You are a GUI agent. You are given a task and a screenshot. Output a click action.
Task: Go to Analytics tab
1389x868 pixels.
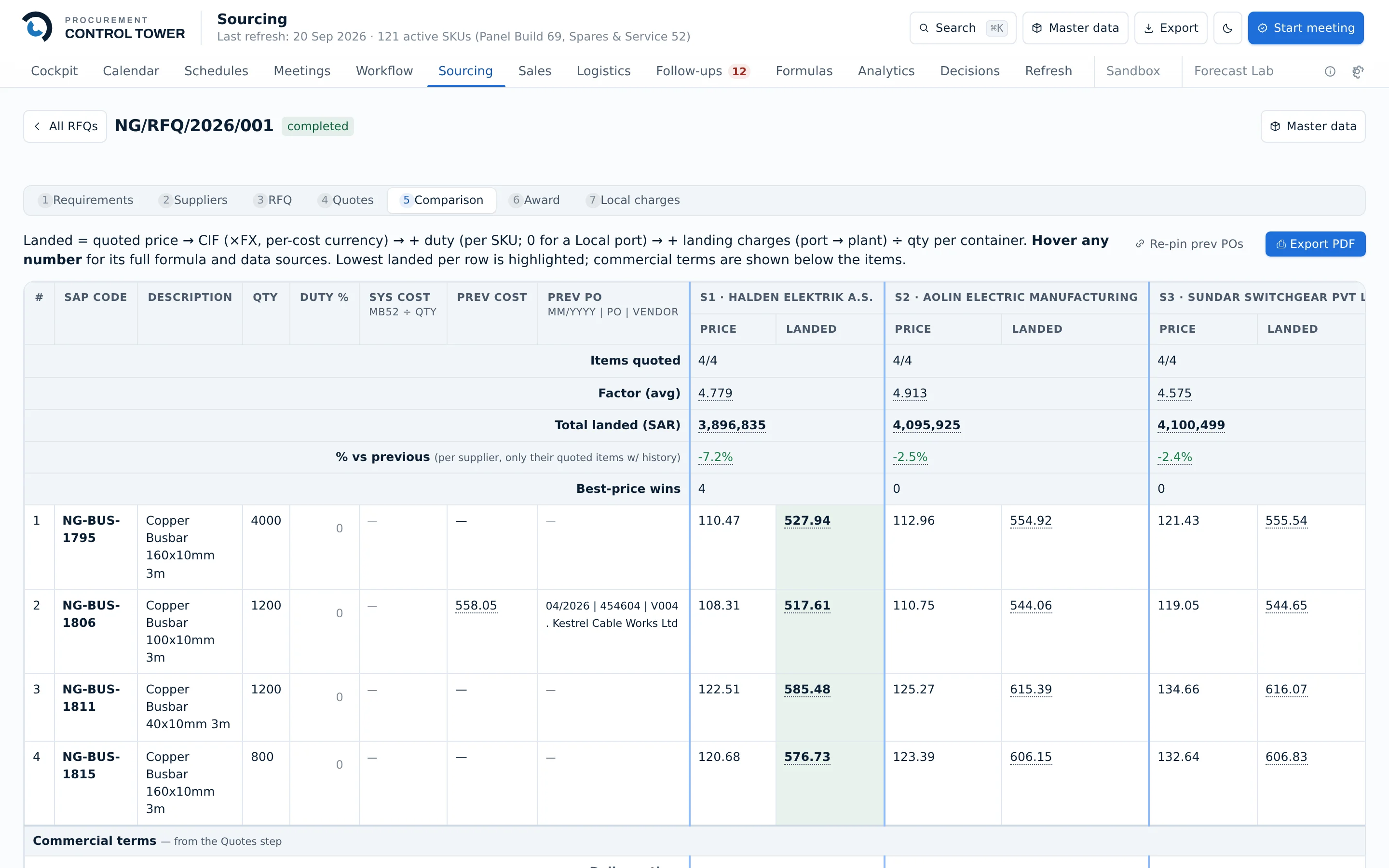click(x=886, y=71)
